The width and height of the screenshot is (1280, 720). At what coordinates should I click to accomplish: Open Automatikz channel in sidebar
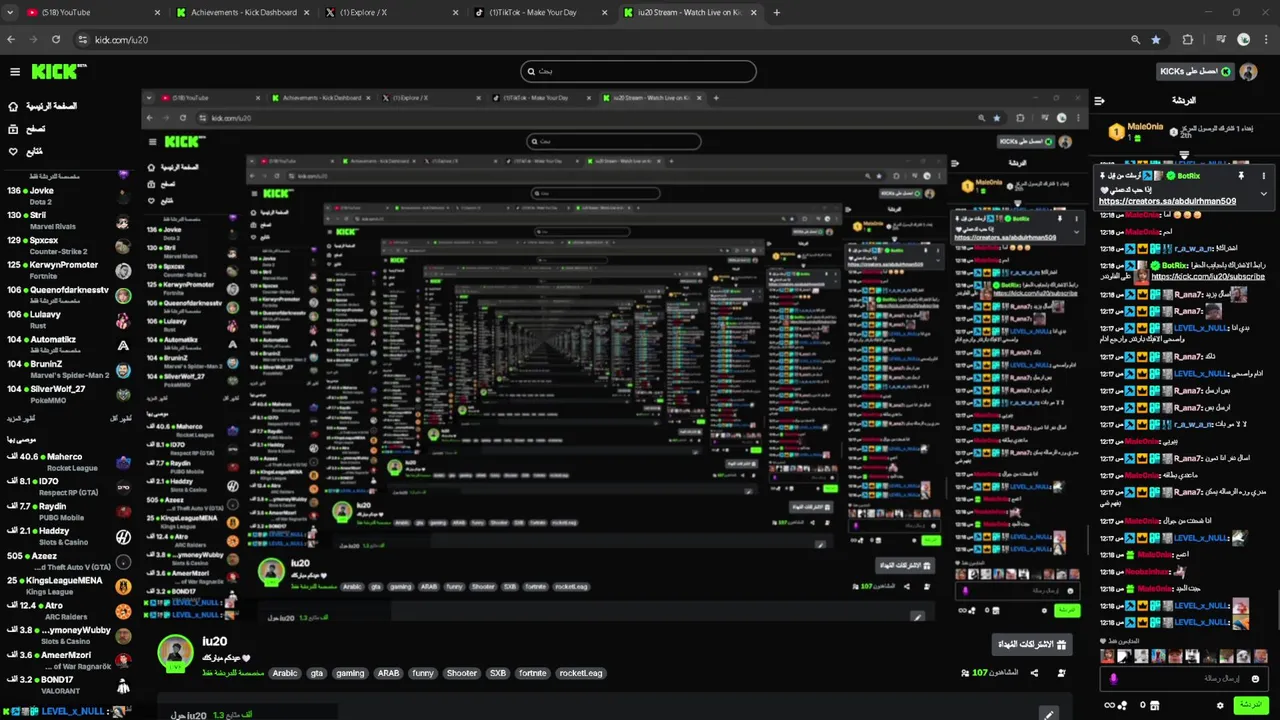coord(68,345)
